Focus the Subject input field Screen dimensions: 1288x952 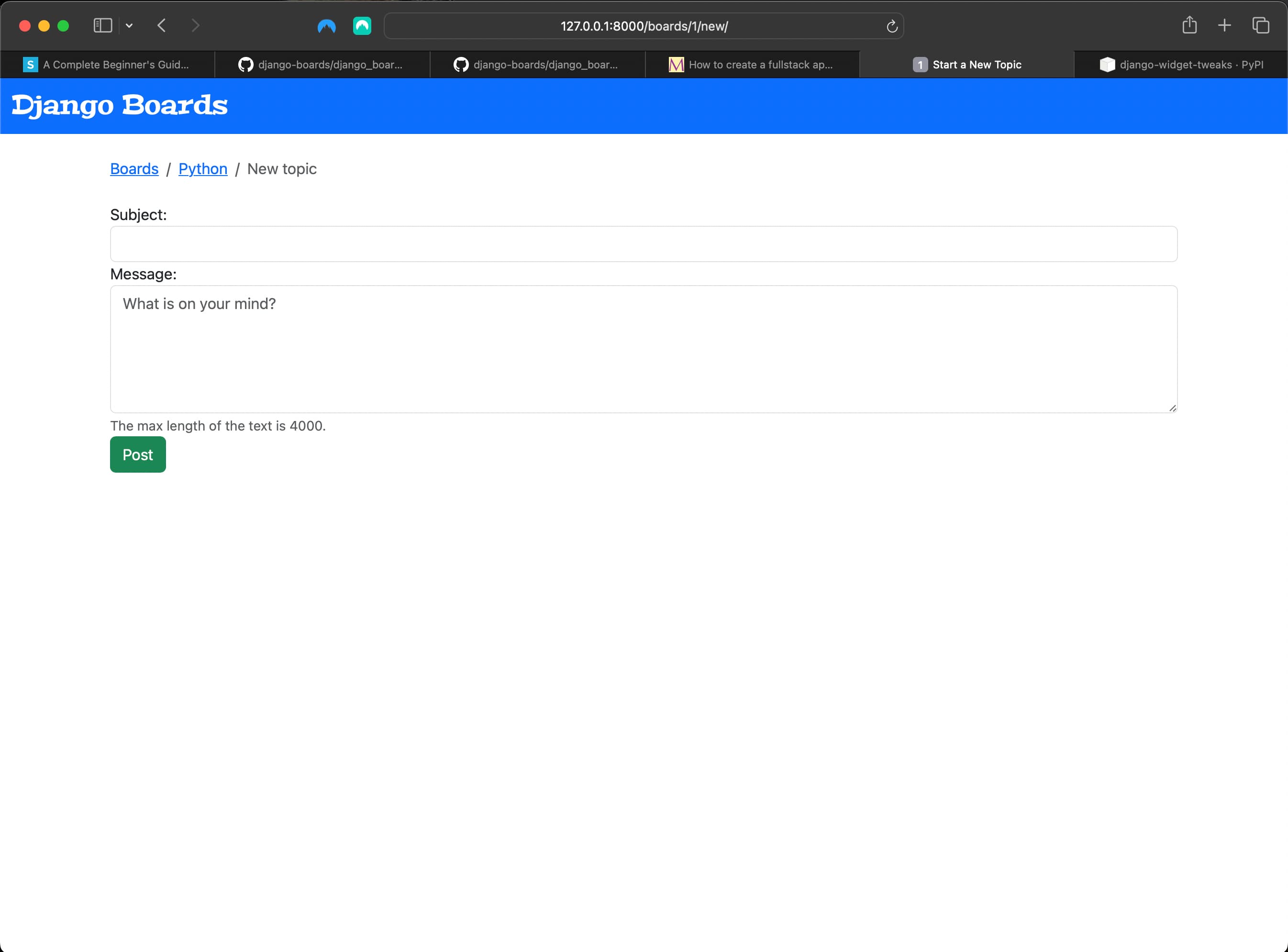coord(644,244)
